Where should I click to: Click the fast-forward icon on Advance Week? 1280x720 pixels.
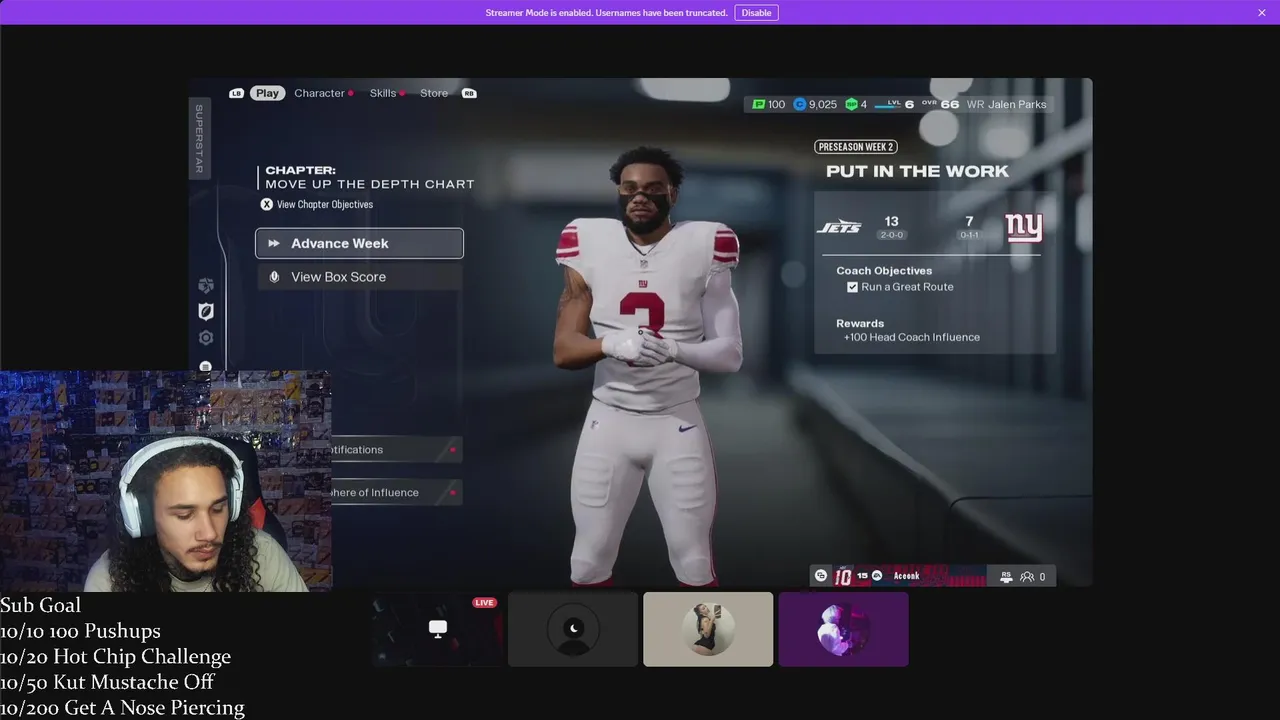tap(274, 243)
